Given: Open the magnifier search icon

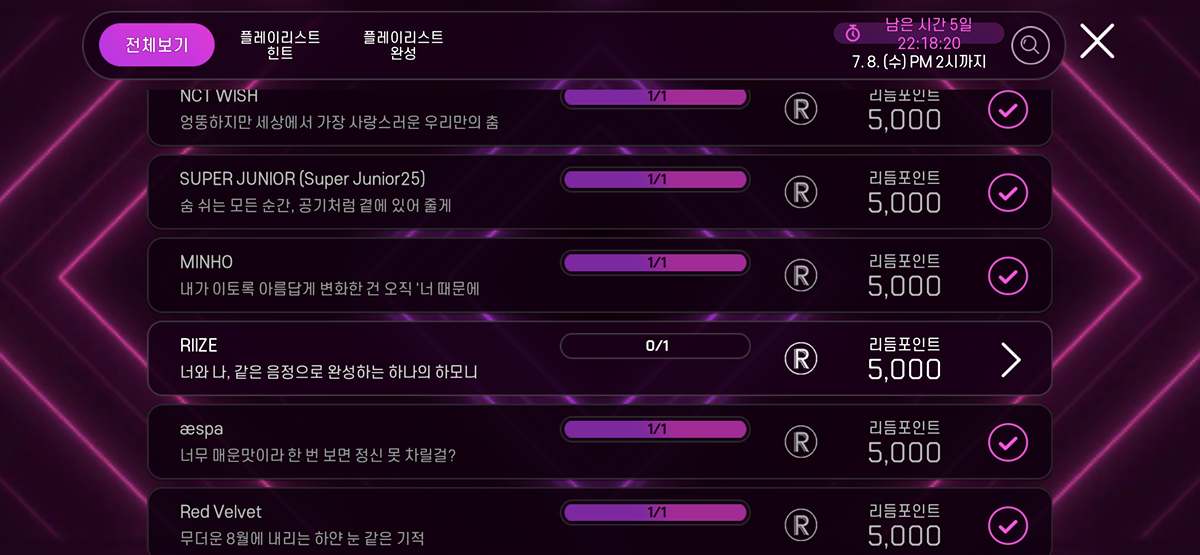Looking at the screenshot, I should click(1030, 45).
